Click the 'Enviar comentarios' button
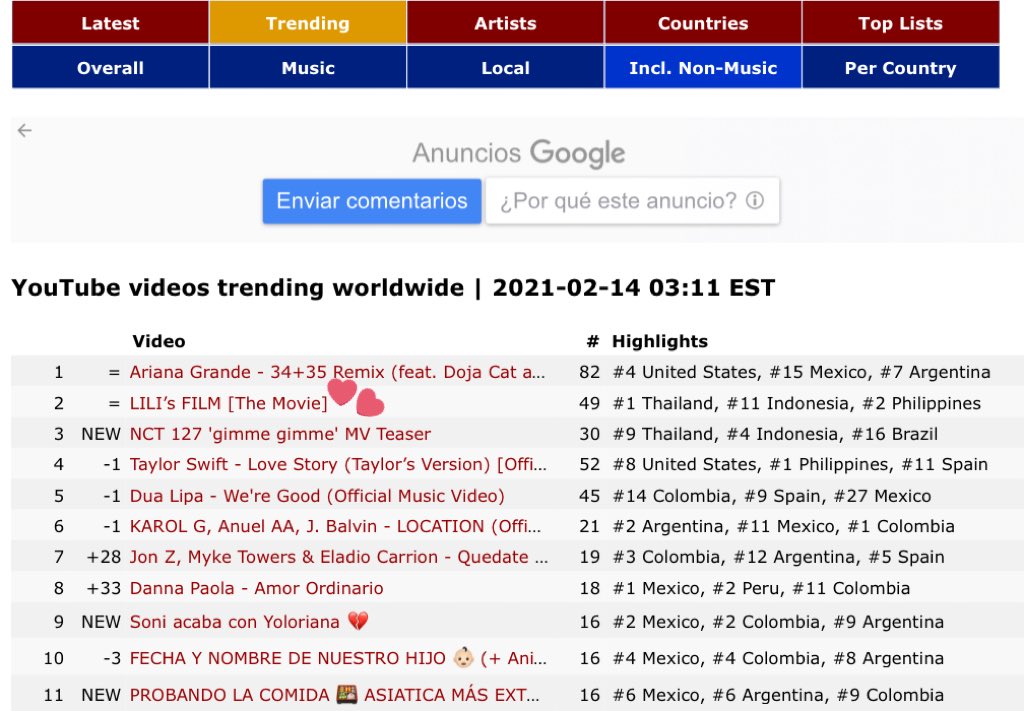 coord(372,201)
